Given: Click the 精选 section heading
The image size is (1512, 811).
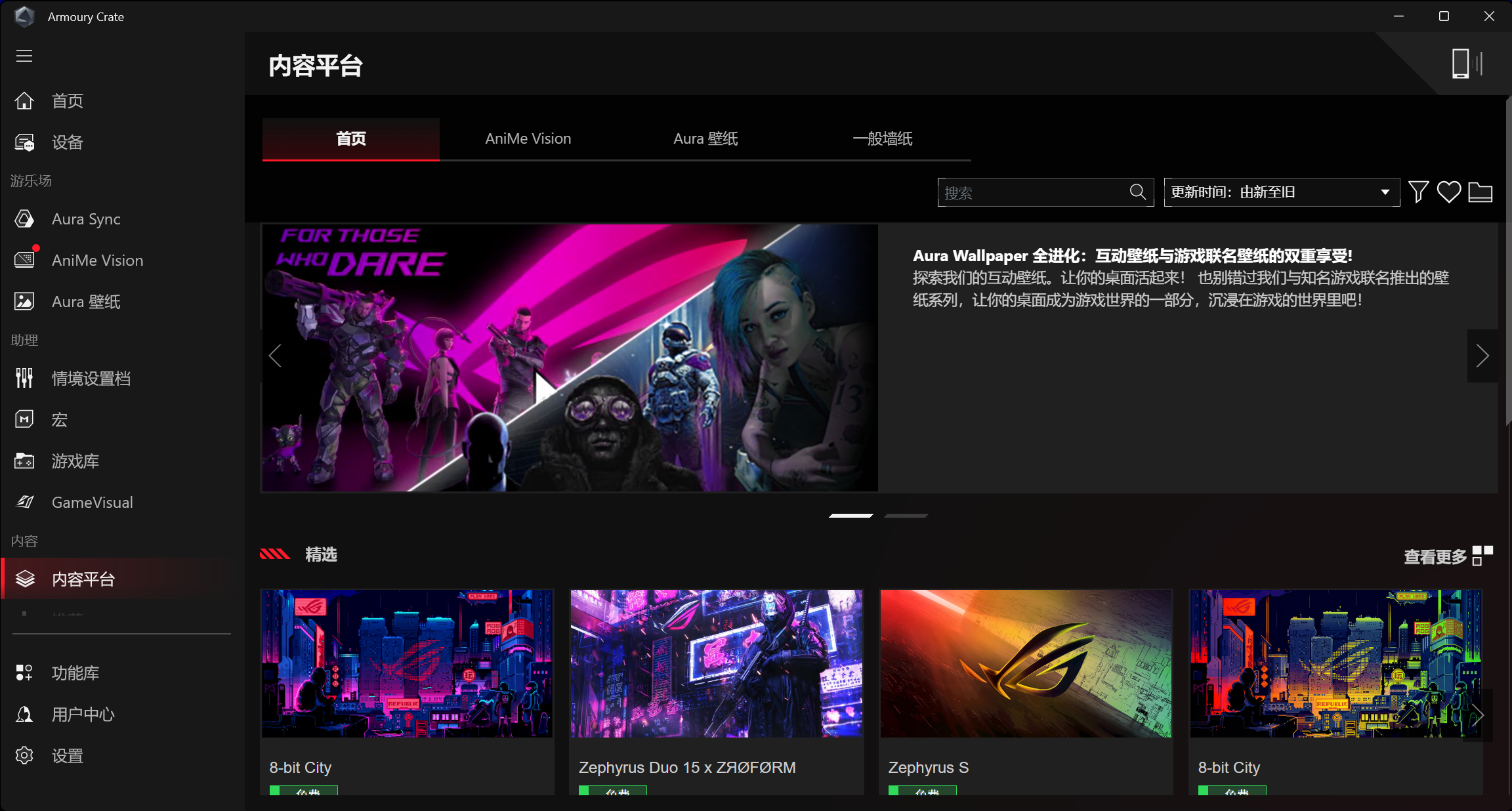Looking at the screenshot, I should [x=321, y=555].
